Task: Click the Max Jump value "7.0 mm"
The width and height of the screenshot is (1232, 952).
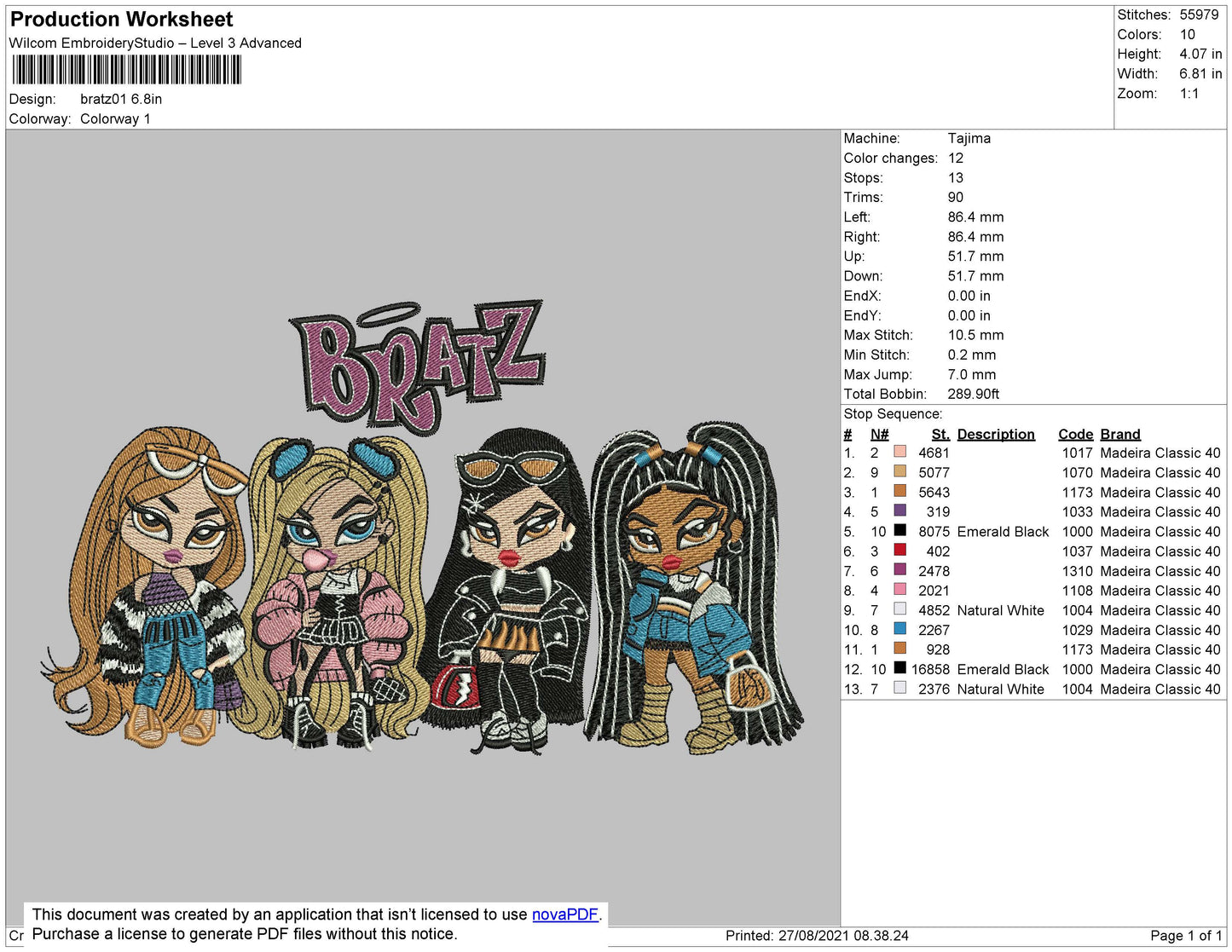Action: 971,374
